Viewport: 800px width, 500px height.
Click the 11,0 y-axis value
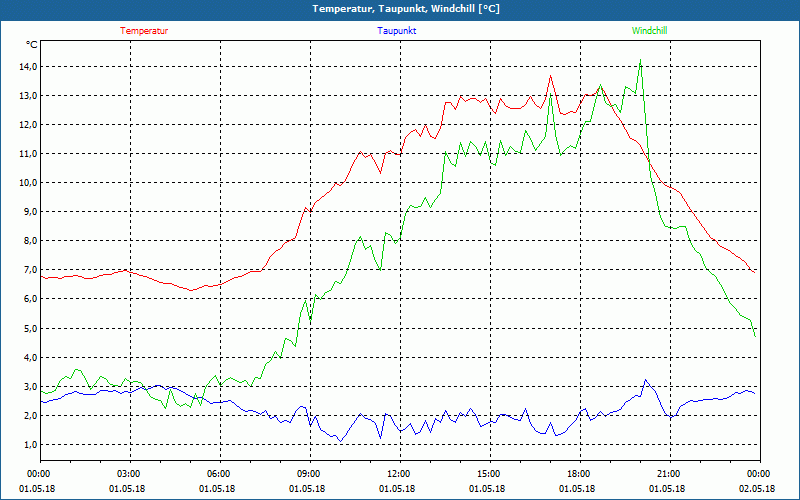(28, 154)
